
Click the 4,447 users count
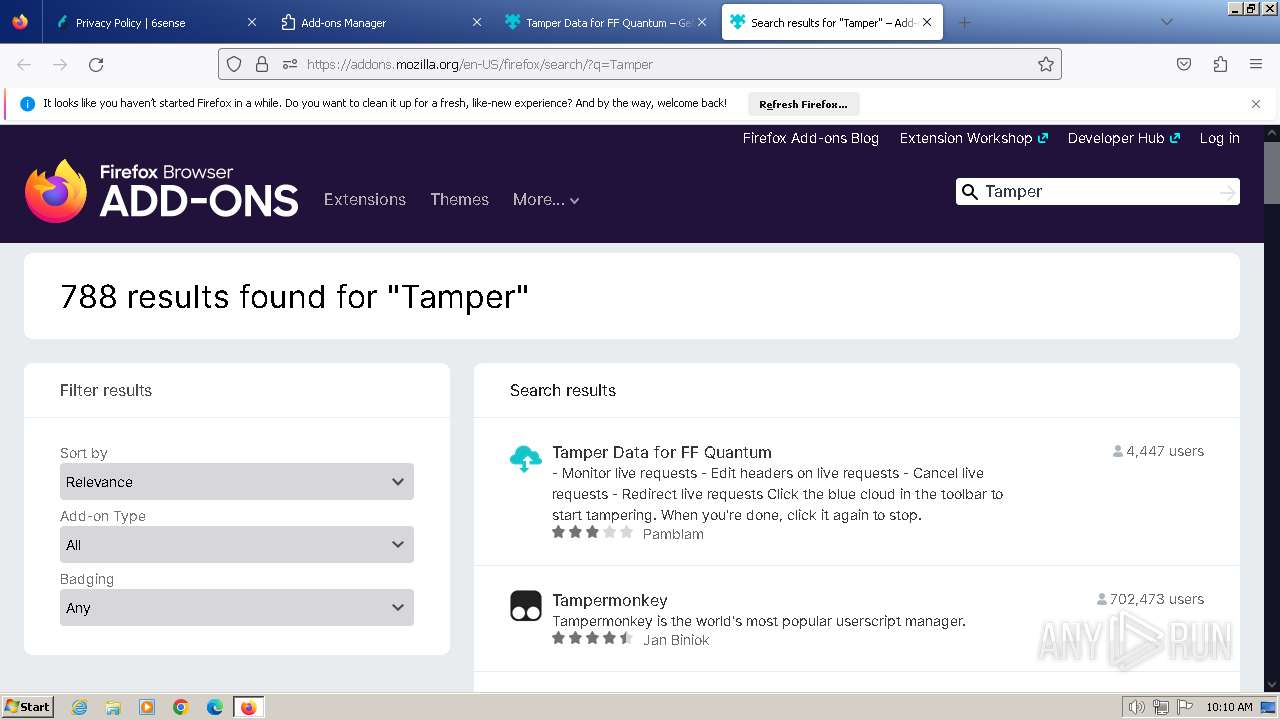pos(1158,451)
